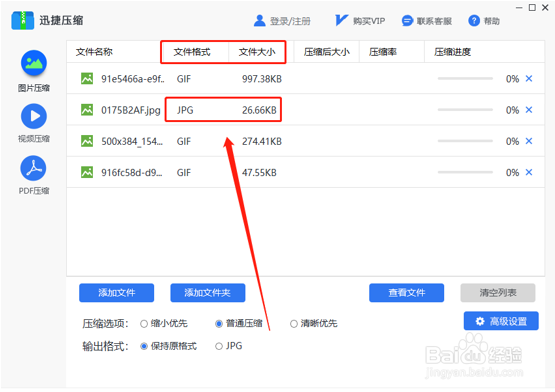Image resolution: width=555 pixels, height=392 pixels.
Task: Click the 迅捷压缩 app logo
Action: coord(23,21)
